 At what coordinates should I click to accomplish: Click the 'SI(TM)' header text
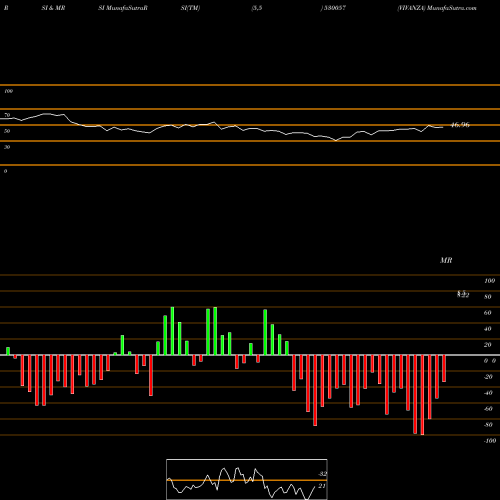pos(190,8)
